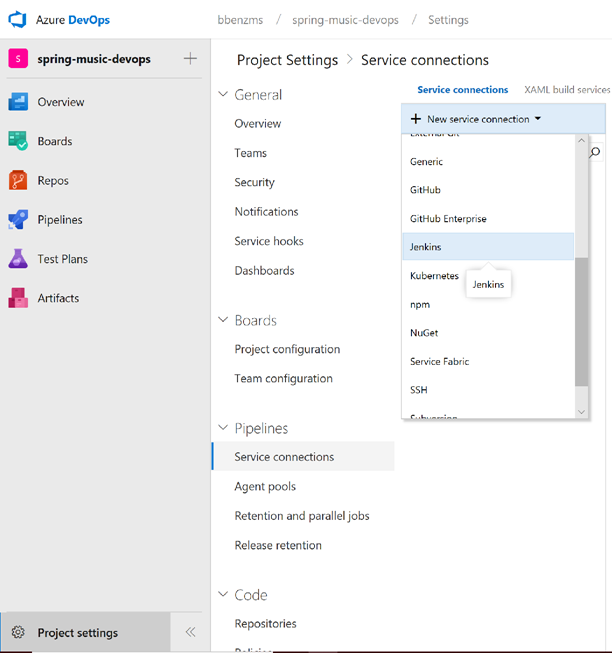Select SSH connection type
This screenshot has height=653, width=612.
point(488,390)
